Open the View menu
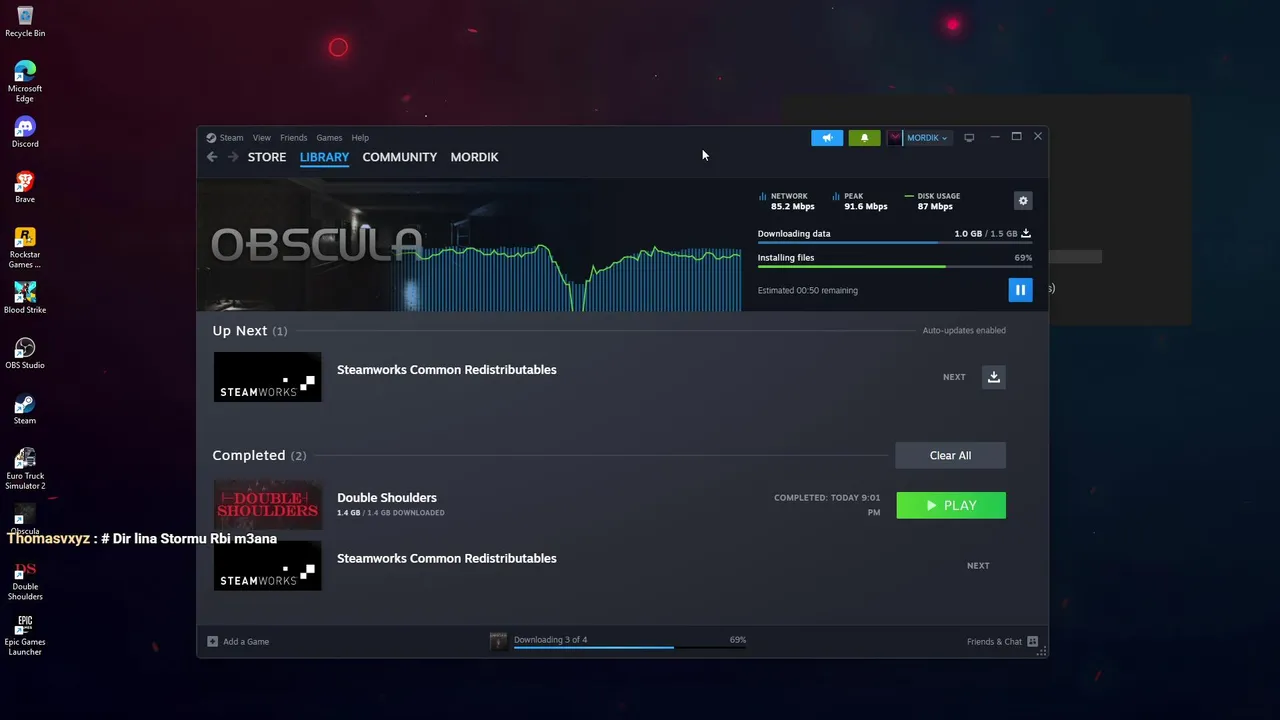 pos(262,138)
